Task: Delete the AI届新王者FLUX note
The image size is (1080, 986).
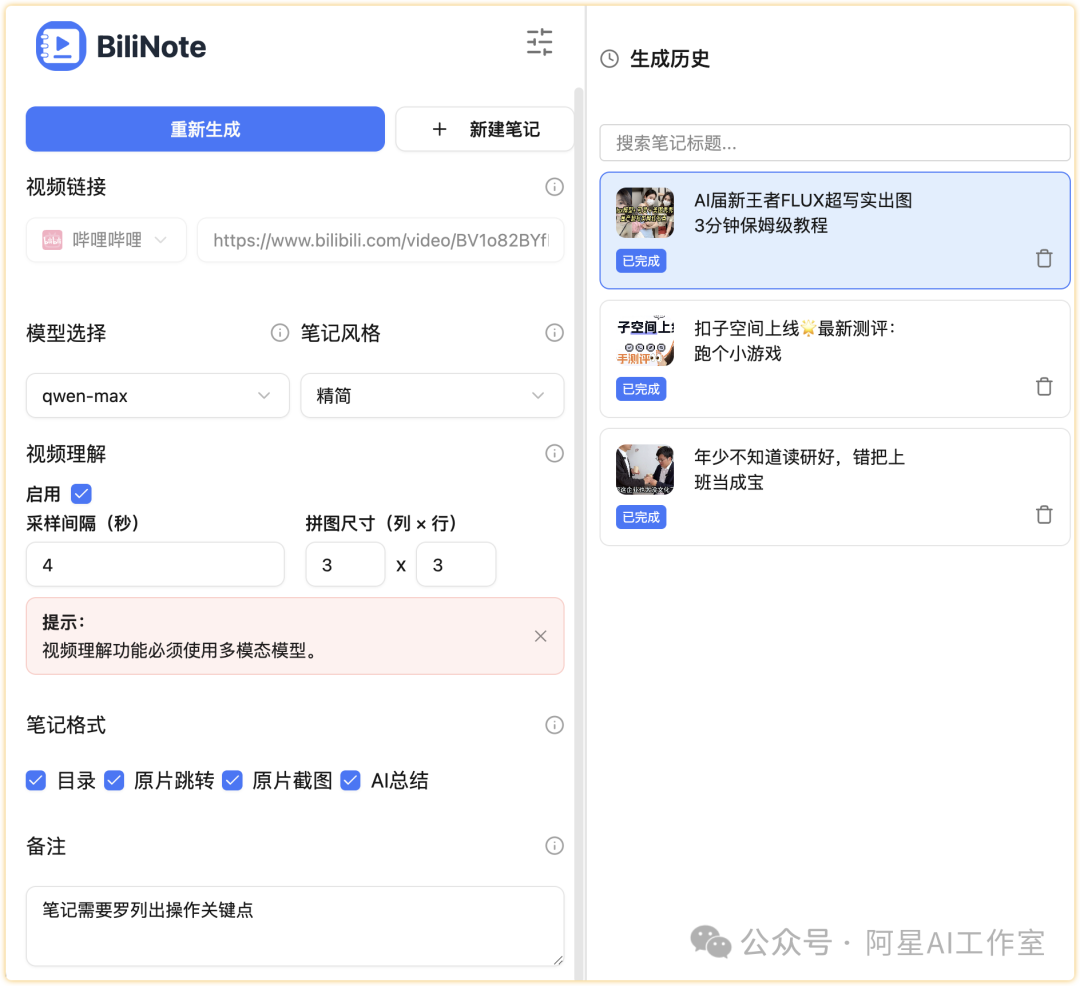Action: pos(1044,258)
